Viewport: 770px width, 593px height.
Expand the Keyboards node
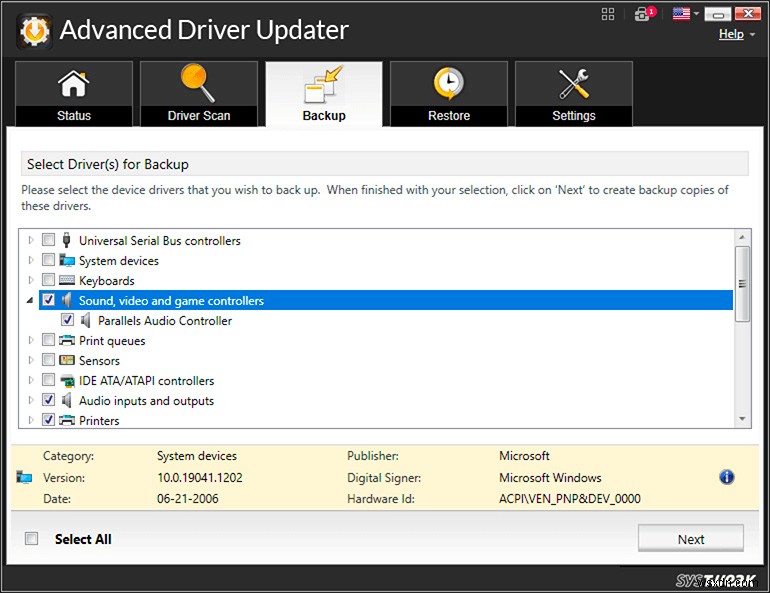[x=31, y=280]
